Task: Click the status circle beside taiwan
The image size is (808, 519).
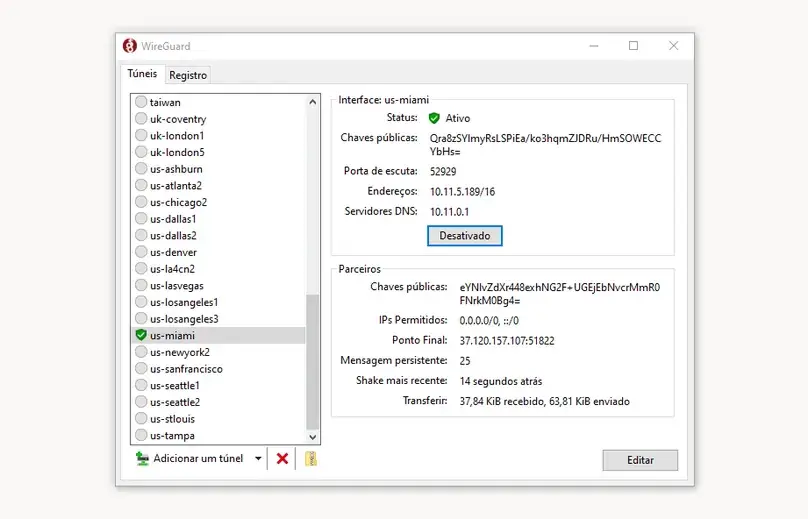Action: click(x=141, y=102)
